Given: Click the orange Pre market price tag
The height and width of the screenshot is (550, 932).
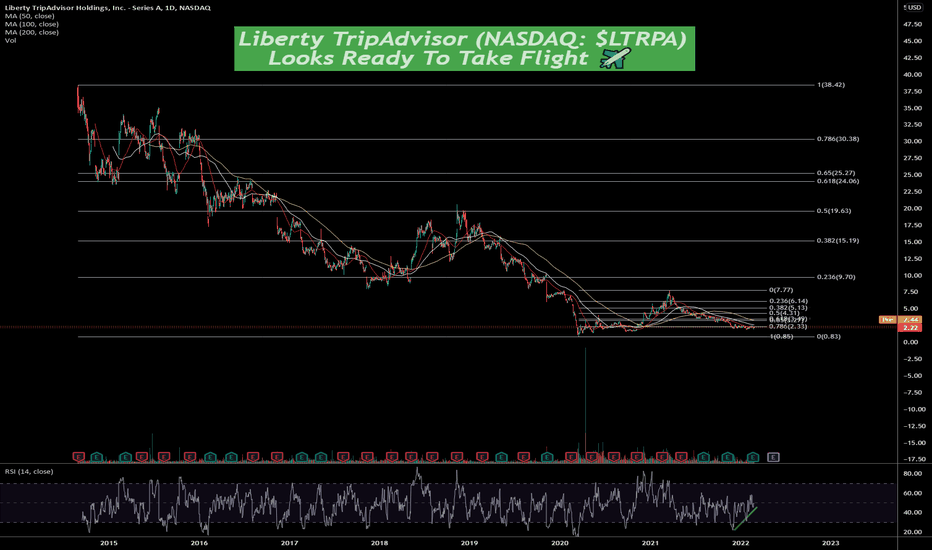Looking at the screenshot, I should pos(888,320).
